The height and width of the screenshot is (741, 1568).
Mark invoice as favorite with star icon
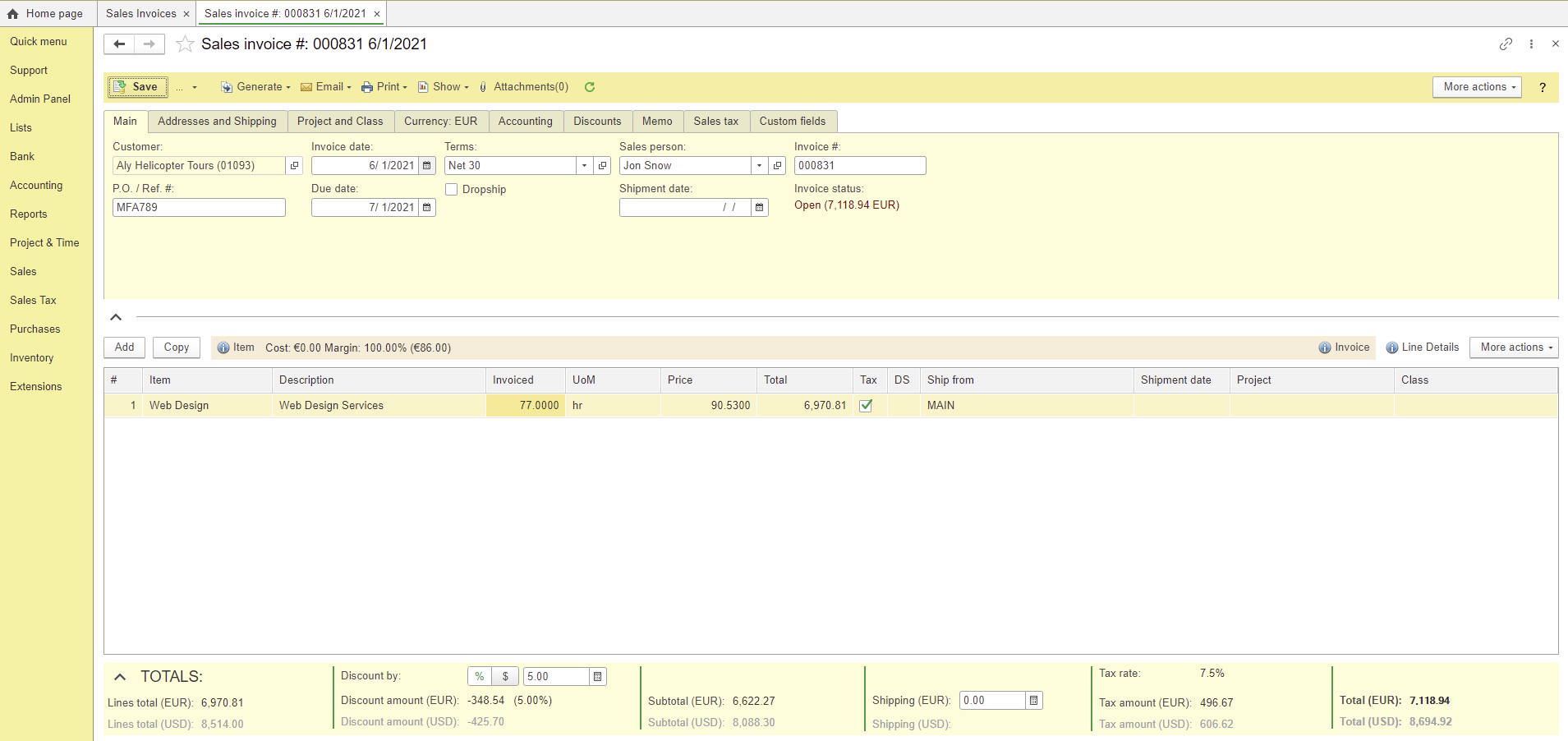[186, 44]
